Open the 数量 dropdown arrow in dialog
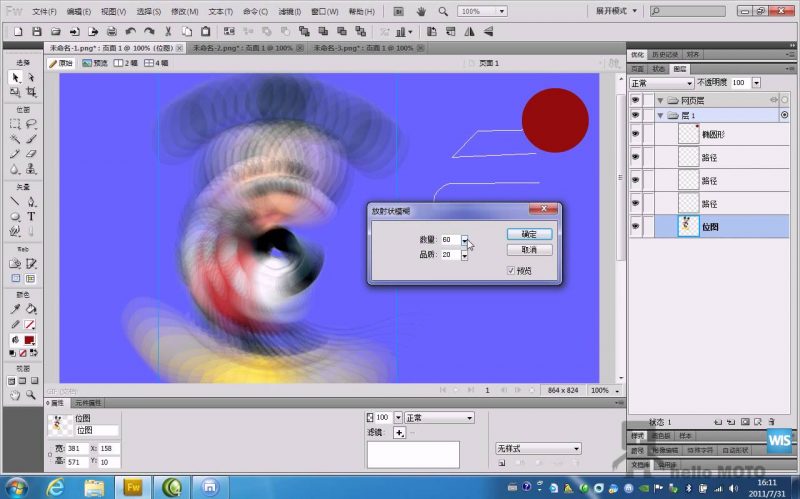The height and width of the screenshot is (499, 800). 465,239
